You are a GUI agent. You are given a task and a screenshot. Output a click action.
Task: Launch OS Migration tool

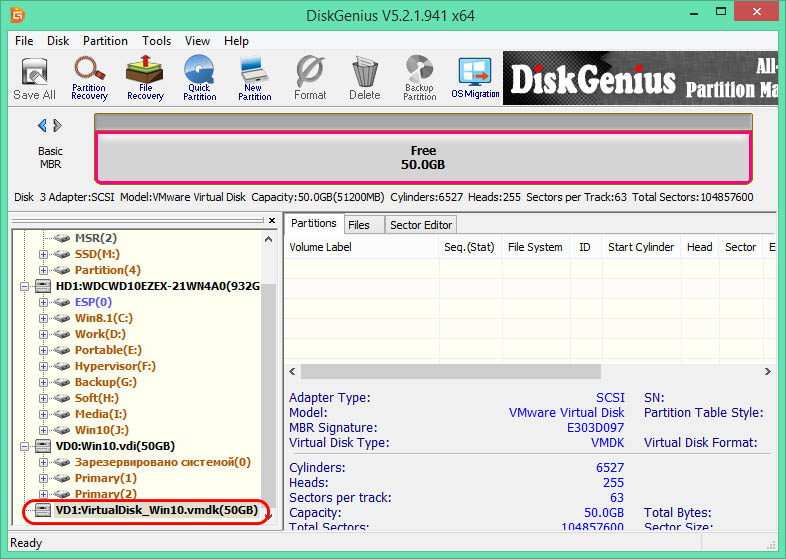[475, 78]
